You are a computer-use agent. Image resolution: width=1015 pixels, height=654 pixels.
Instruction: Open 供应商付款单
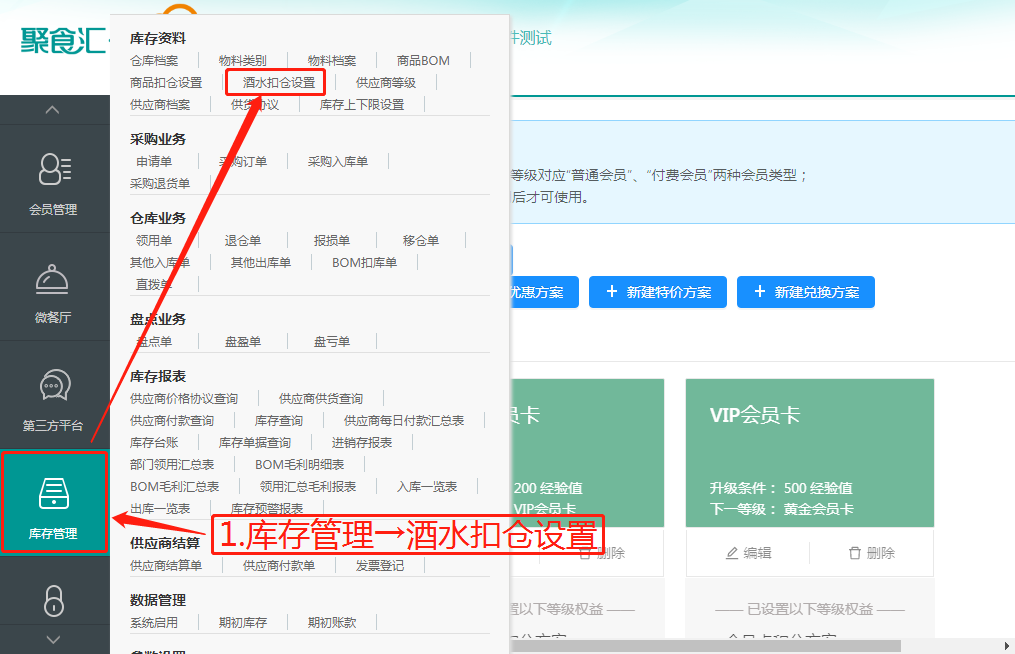click(279, 566)
